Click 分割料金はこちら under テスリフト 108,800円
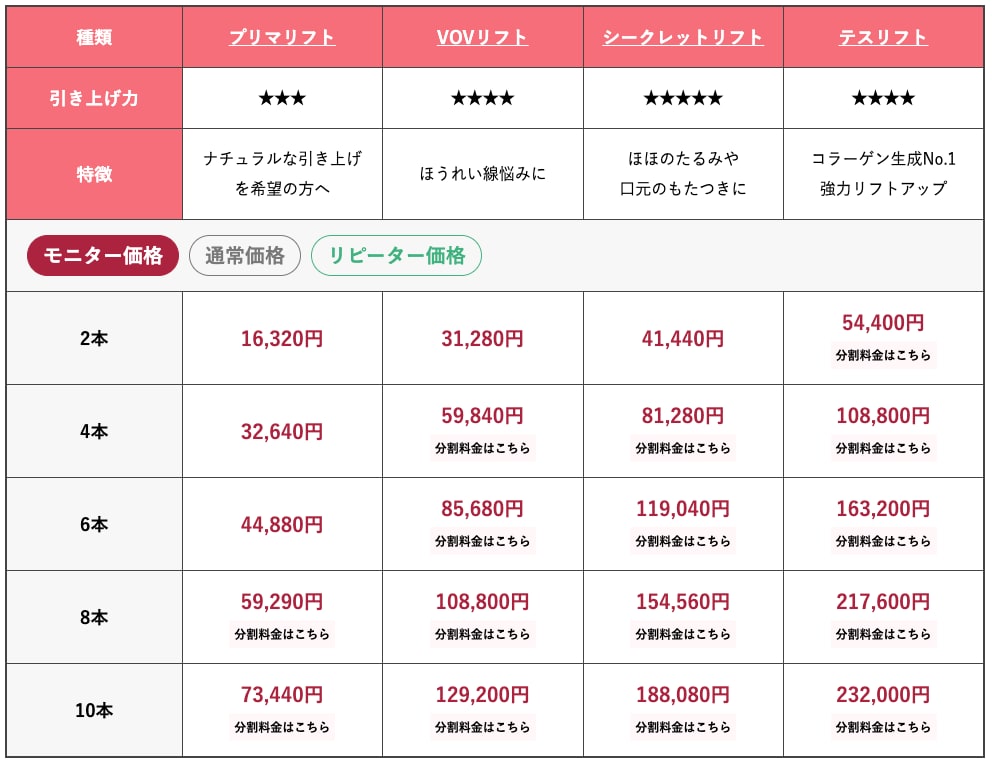 pyautogui.click(x=883, y=448)
